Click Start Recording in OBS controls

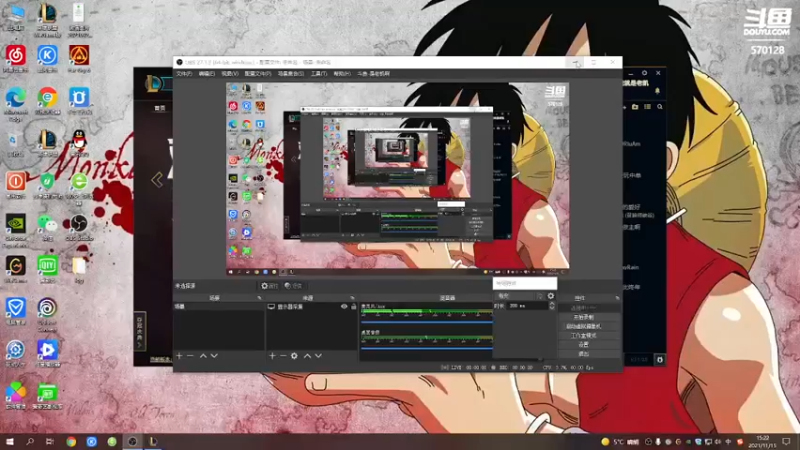[x=583, y=317]
